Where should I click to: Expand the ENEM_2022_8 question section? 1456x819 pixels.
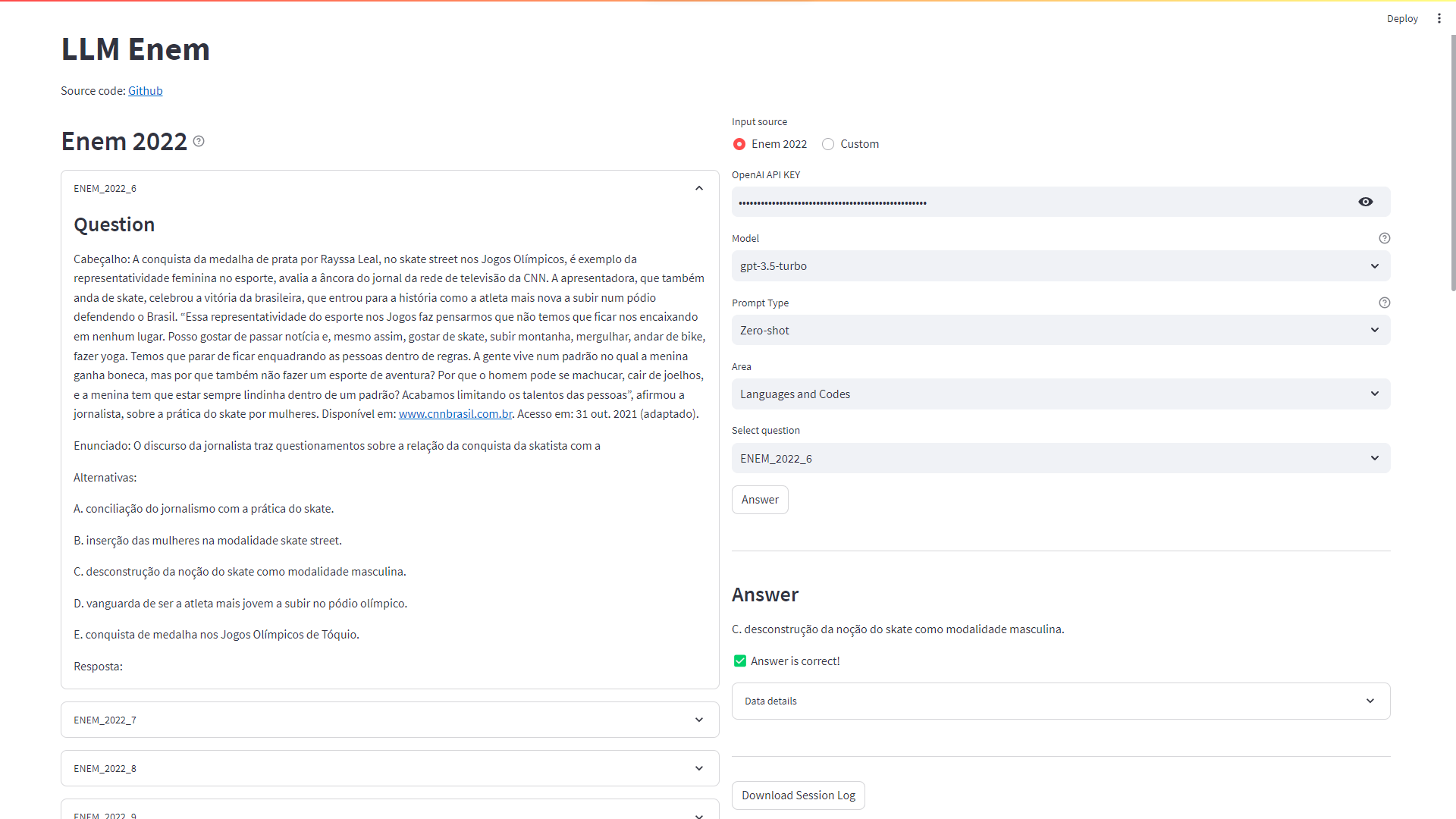390,768
